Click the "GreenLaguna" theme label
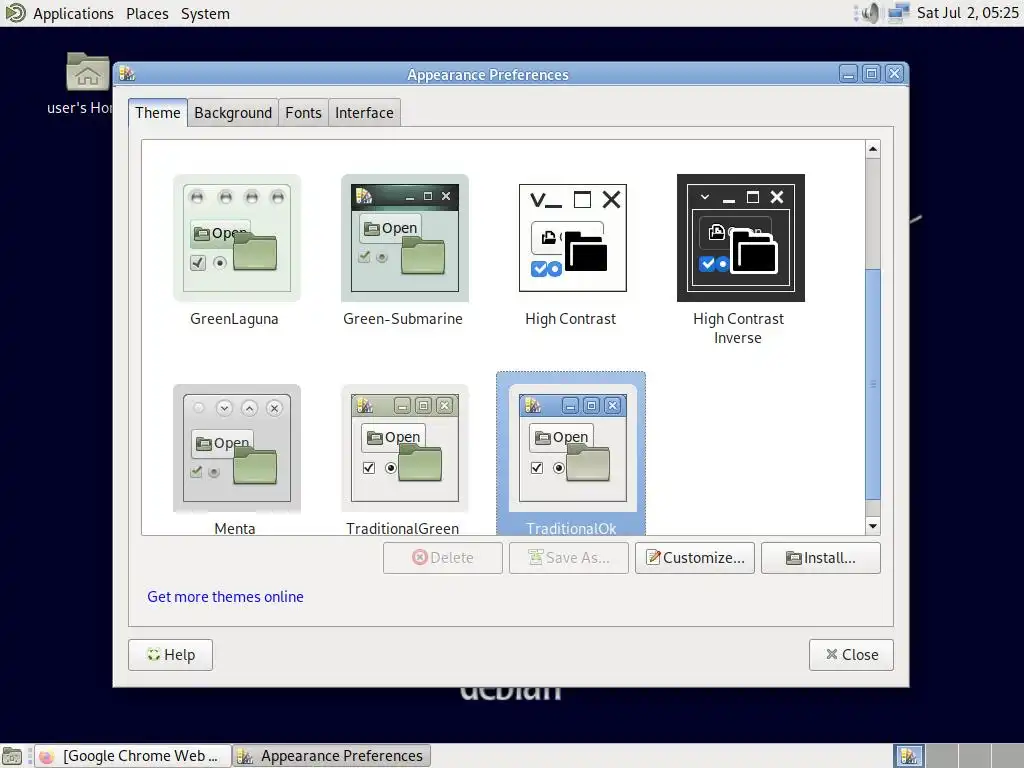The width and height of the screenshot is (1024, 768). tap(234, 319)
